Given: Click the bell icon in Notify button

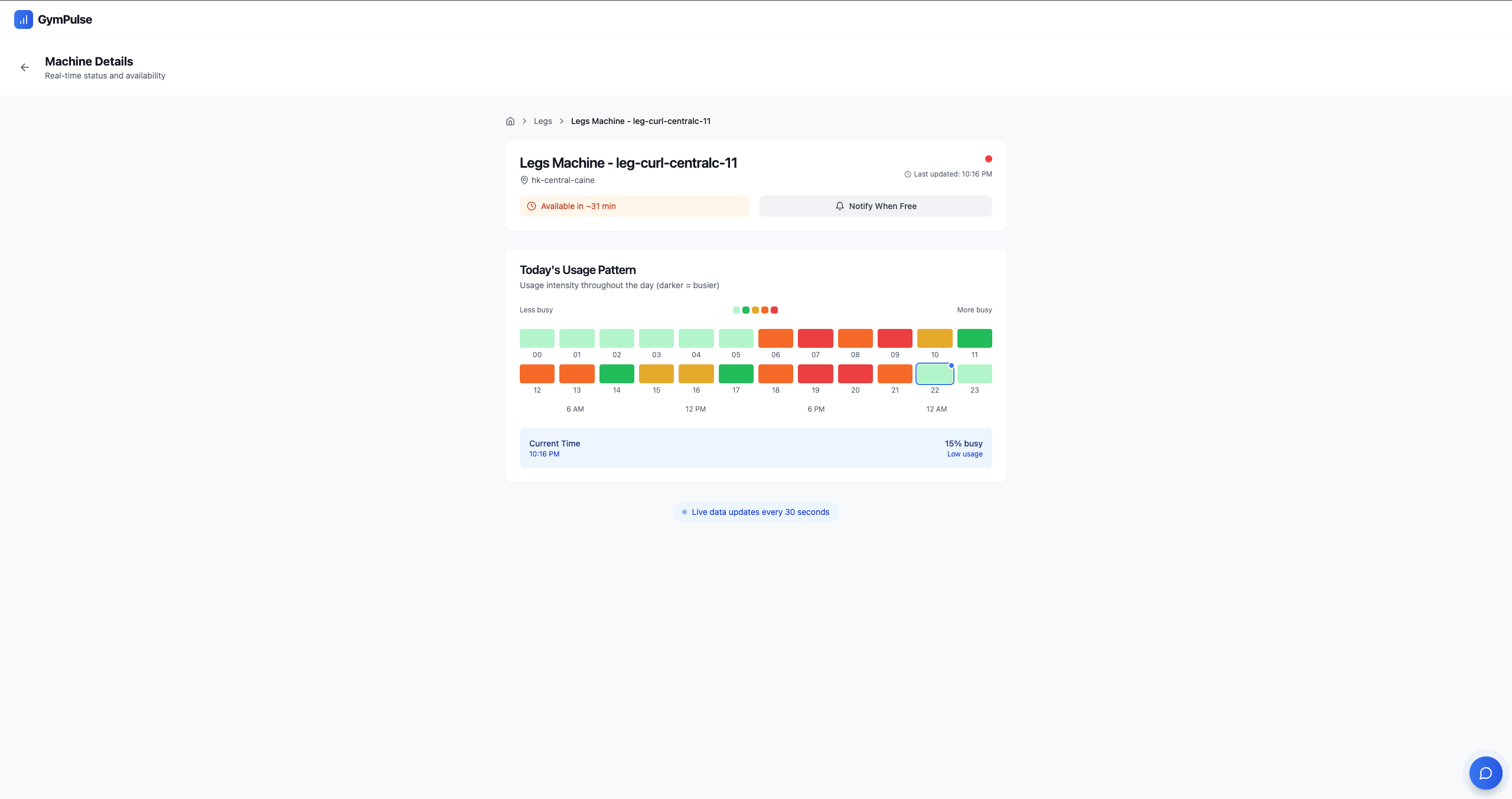Looking at the screenshot, I should click(x=839, y=206).
